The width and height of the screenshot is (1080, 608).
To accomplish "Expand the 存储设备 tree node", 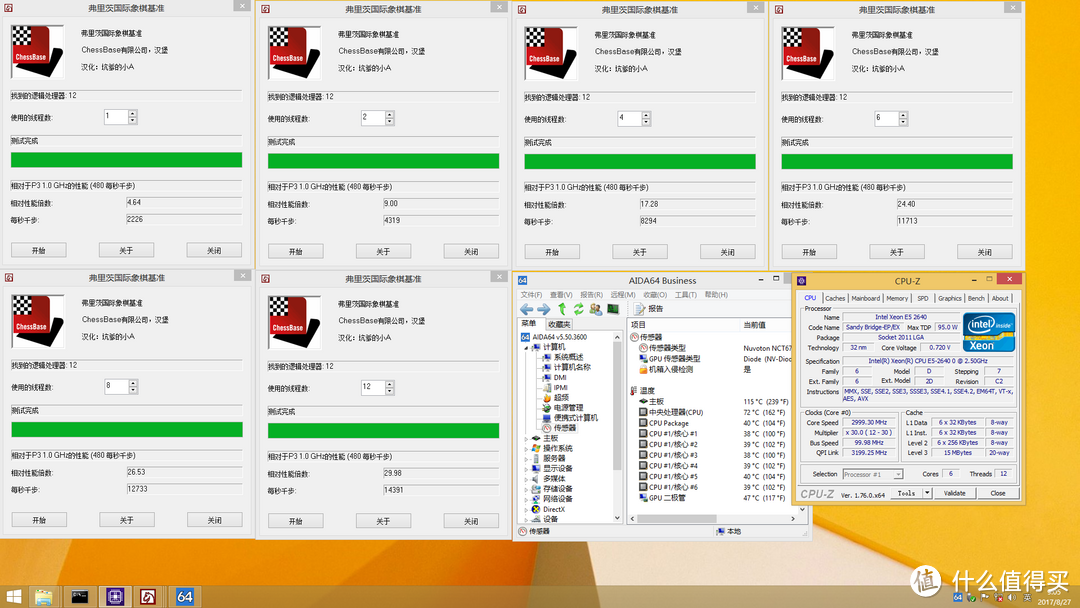I will coord(526,488).
